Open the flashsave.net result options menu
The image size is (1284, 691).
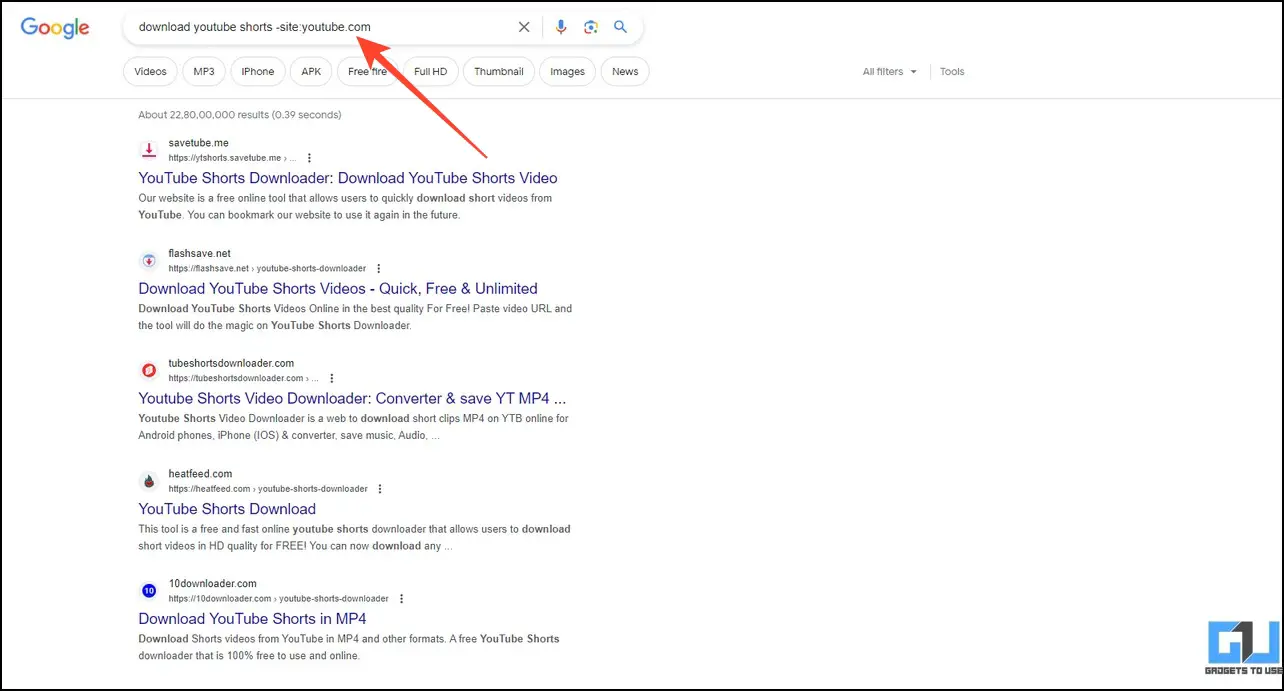378,268
